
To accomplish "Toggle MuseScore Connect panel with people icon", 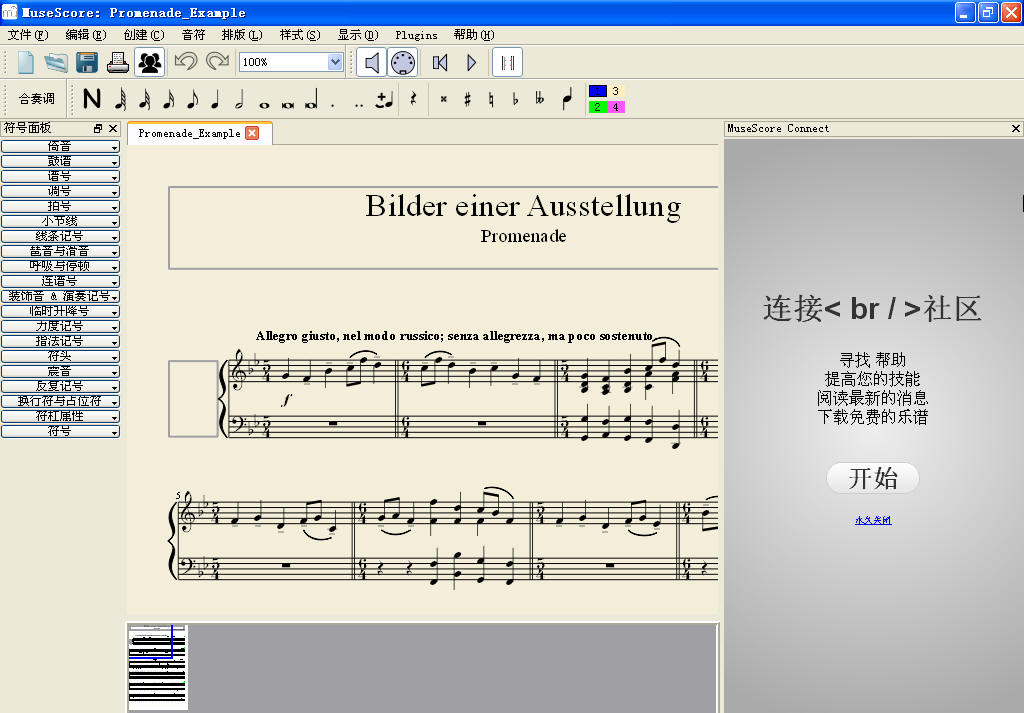I will point(150,63).
